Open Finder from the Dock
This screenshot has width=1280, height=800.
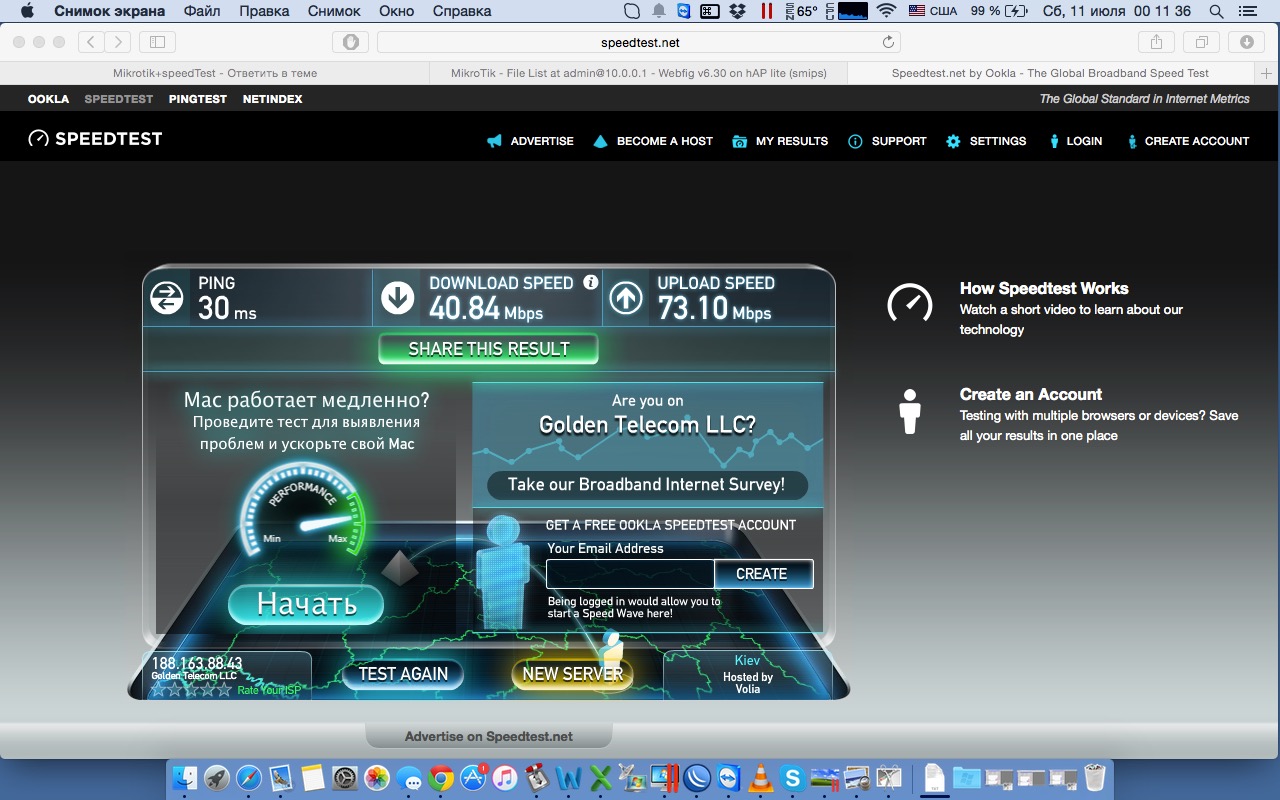pyautogui.click(x=185, y=777)
